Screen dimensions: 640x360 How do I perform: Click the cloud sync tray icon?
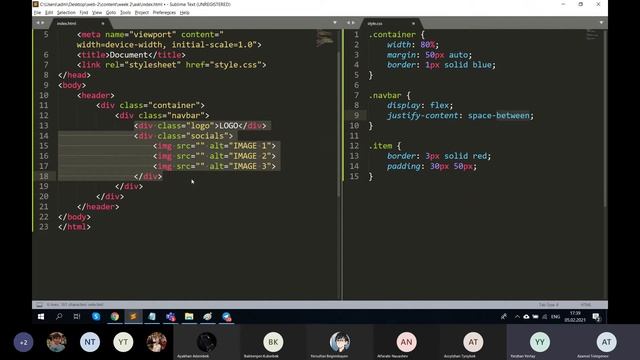[x=526, y=317]
